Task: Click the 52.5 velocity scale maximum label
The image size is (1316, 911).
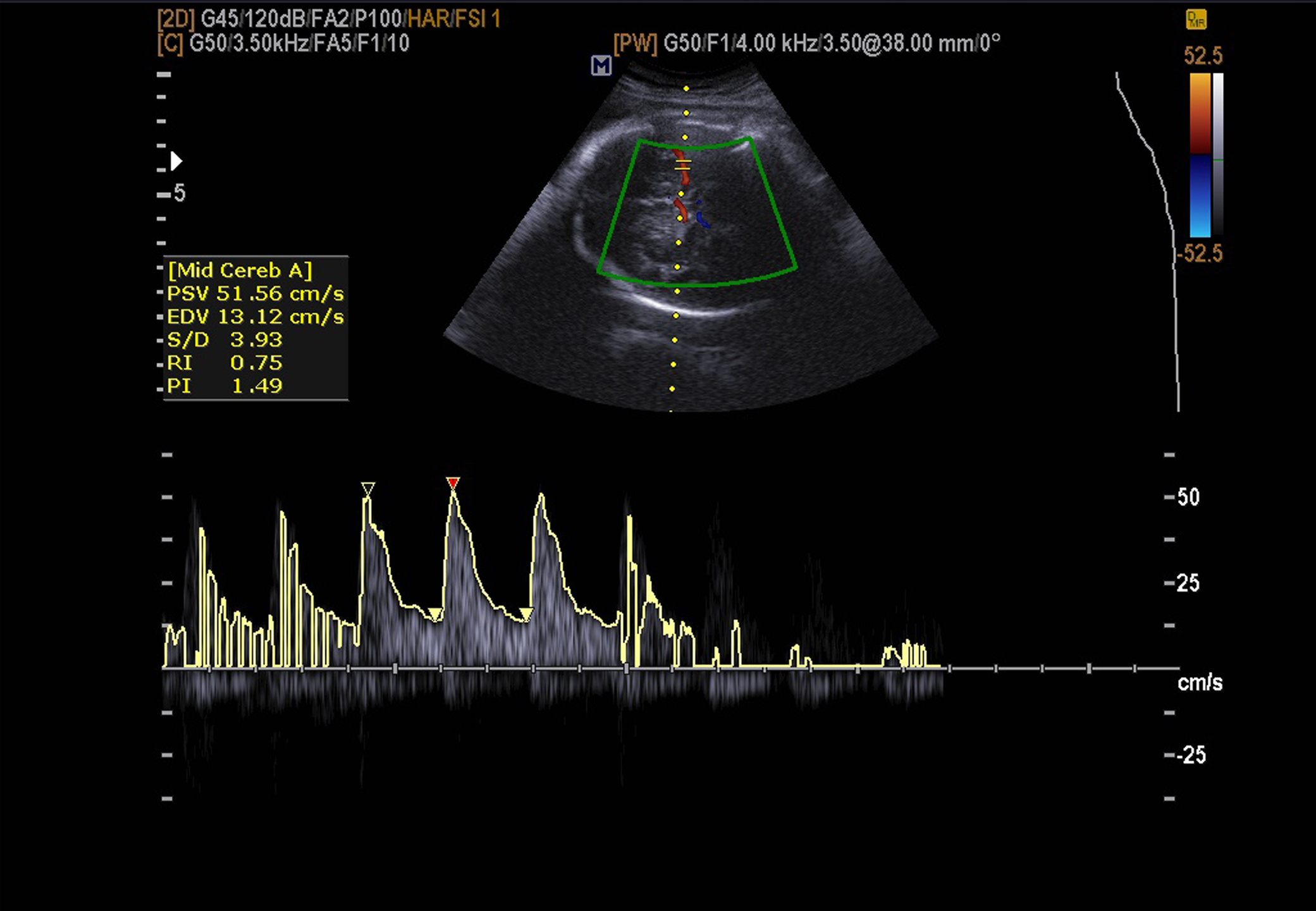Action: tap(1205, 56)
